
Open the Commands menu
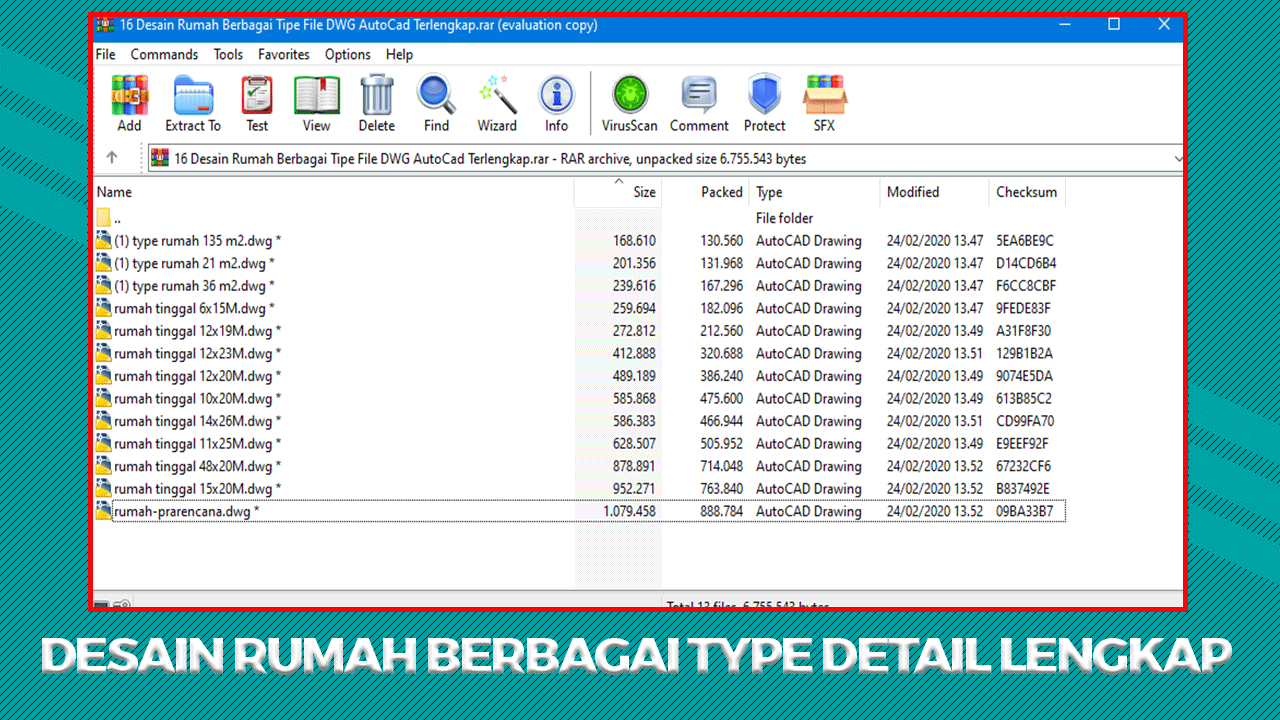[164, 55]
